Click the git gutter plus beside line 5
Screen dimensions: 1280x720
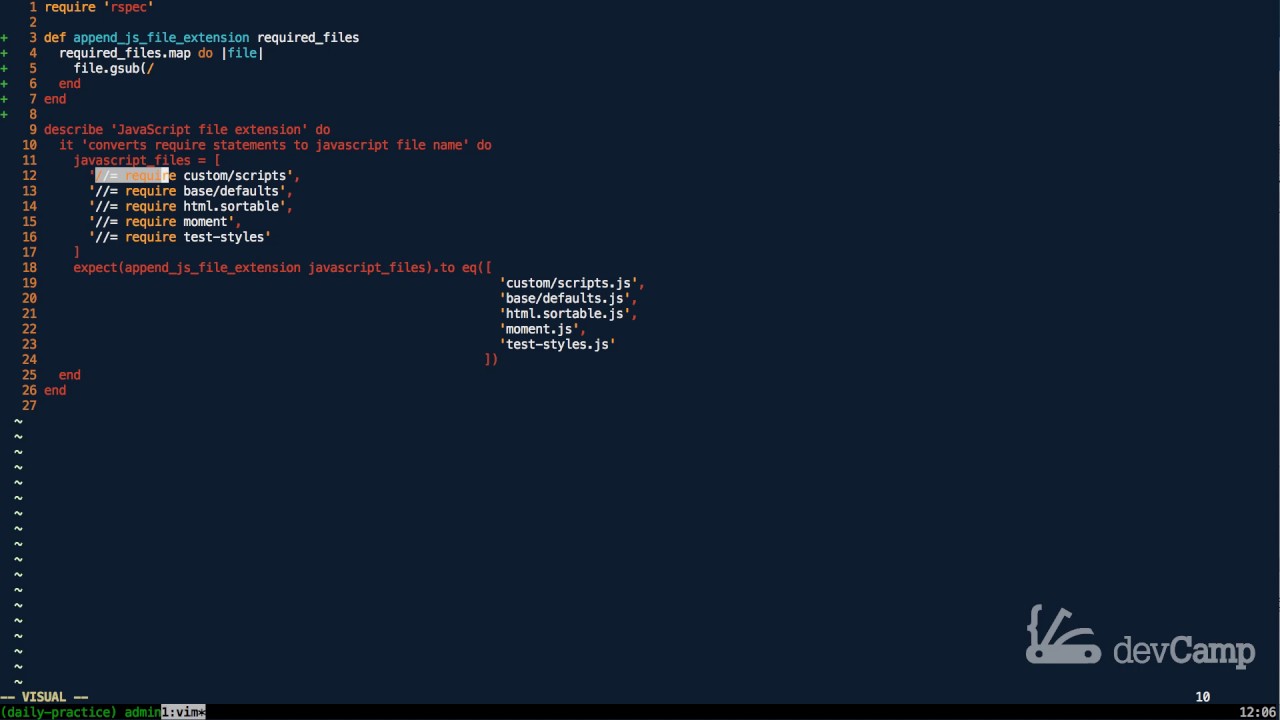(5, 69)
